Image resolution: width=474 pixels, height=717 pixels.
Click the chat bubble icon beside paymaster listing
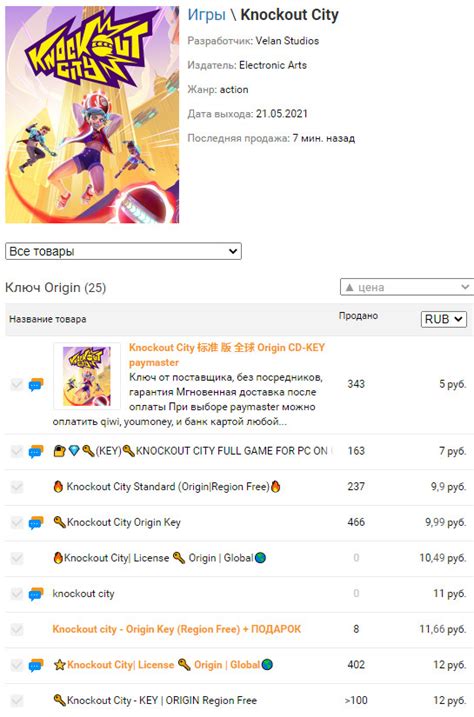tap(36, 385)
